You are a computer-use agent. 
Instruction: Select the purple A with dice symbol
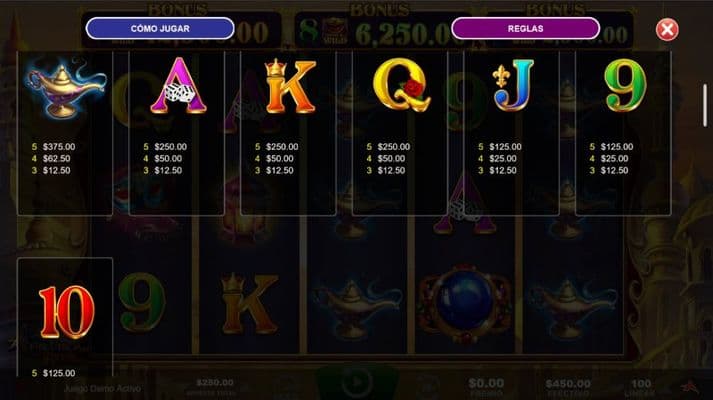click(178, 85)
